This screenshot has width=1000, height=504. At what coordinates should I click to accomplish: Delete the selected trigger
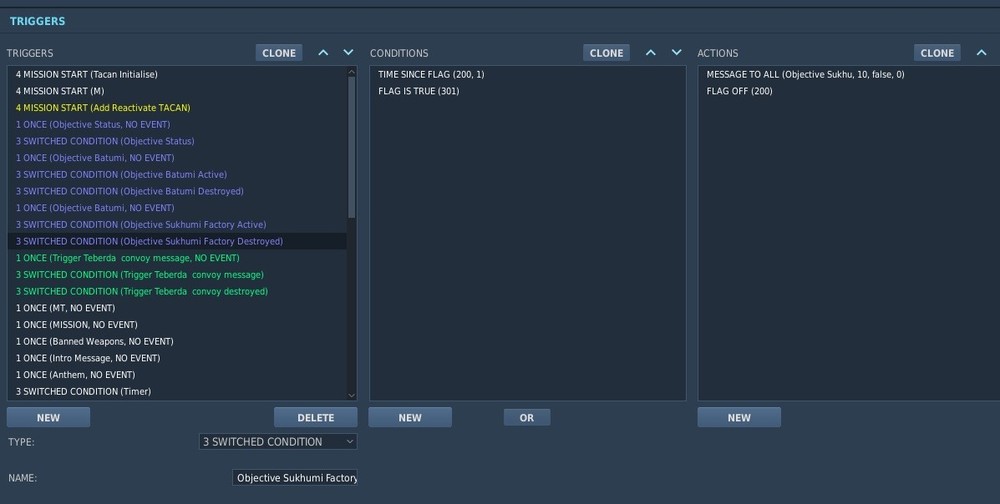(x=316, y=417)
